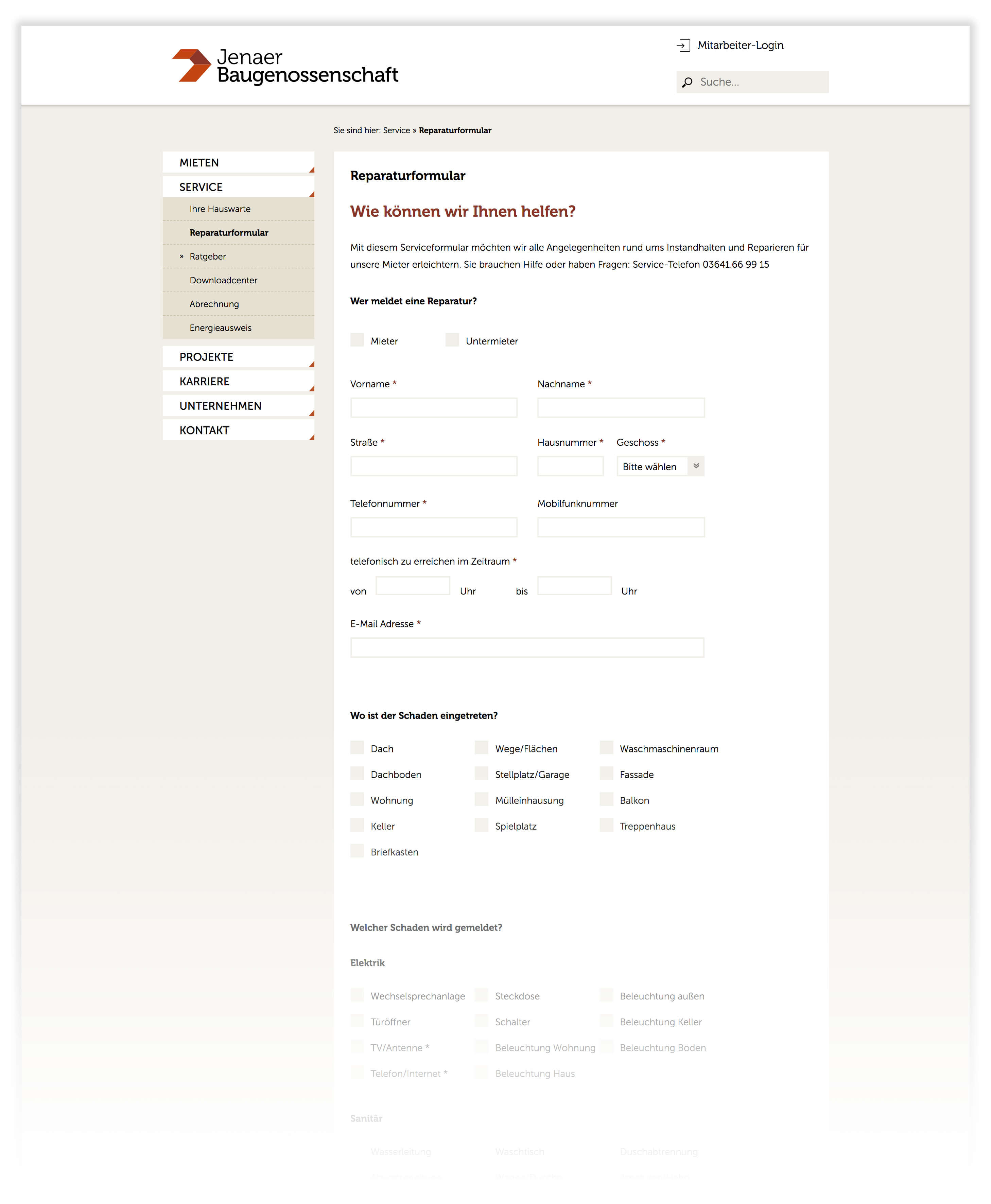The height and width of the screenshot is (1204, 991).
Task: Open the SERVICE menu section
Action: tap(238, 187)
